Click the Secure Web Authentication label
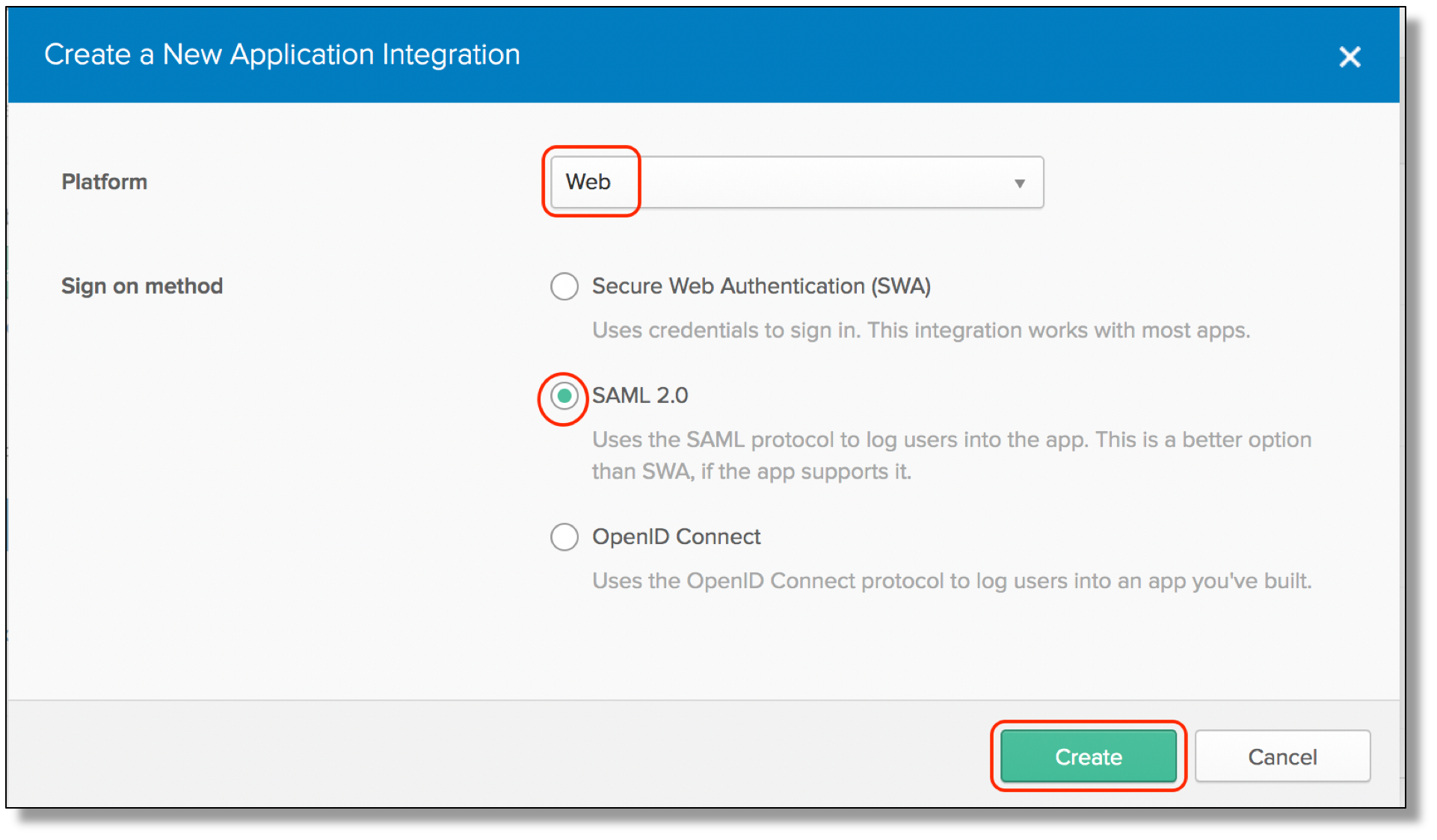 click(x=761, y=286)
